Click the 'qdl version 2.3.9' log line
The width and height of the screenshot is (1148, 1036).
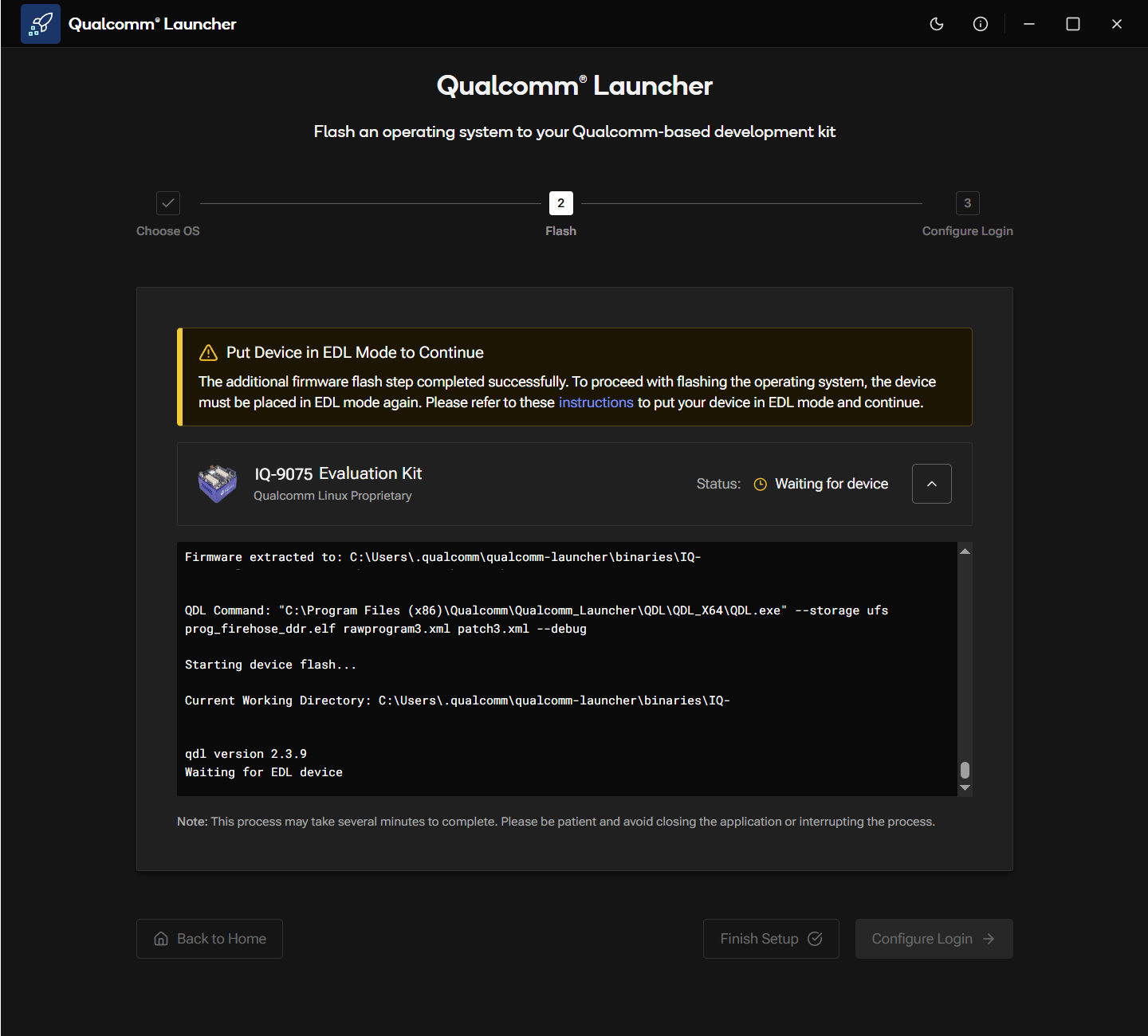tap(246, 754)
